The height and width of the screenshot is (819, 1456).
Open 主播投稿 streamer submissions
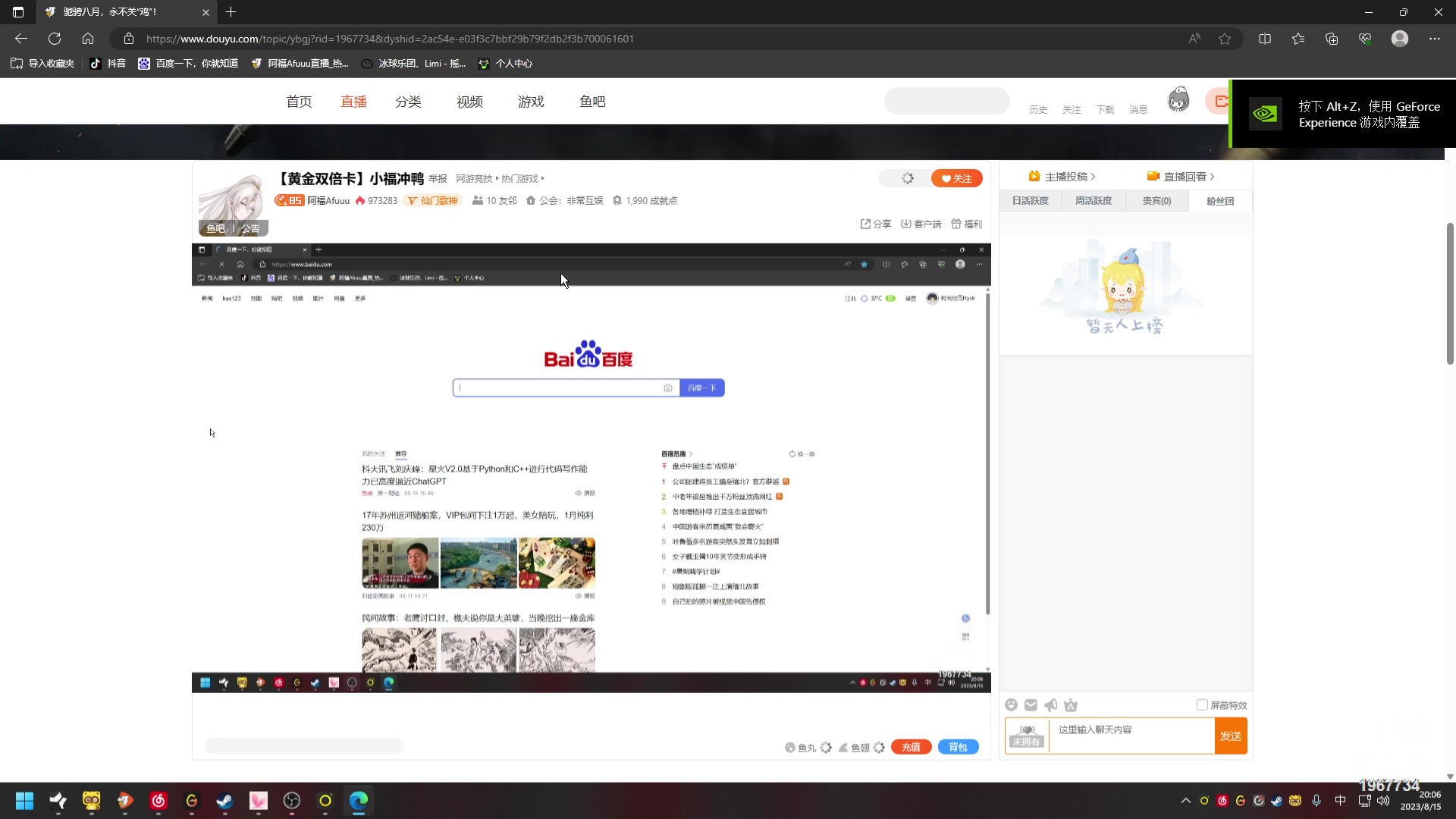click(x=1062, y=177)
